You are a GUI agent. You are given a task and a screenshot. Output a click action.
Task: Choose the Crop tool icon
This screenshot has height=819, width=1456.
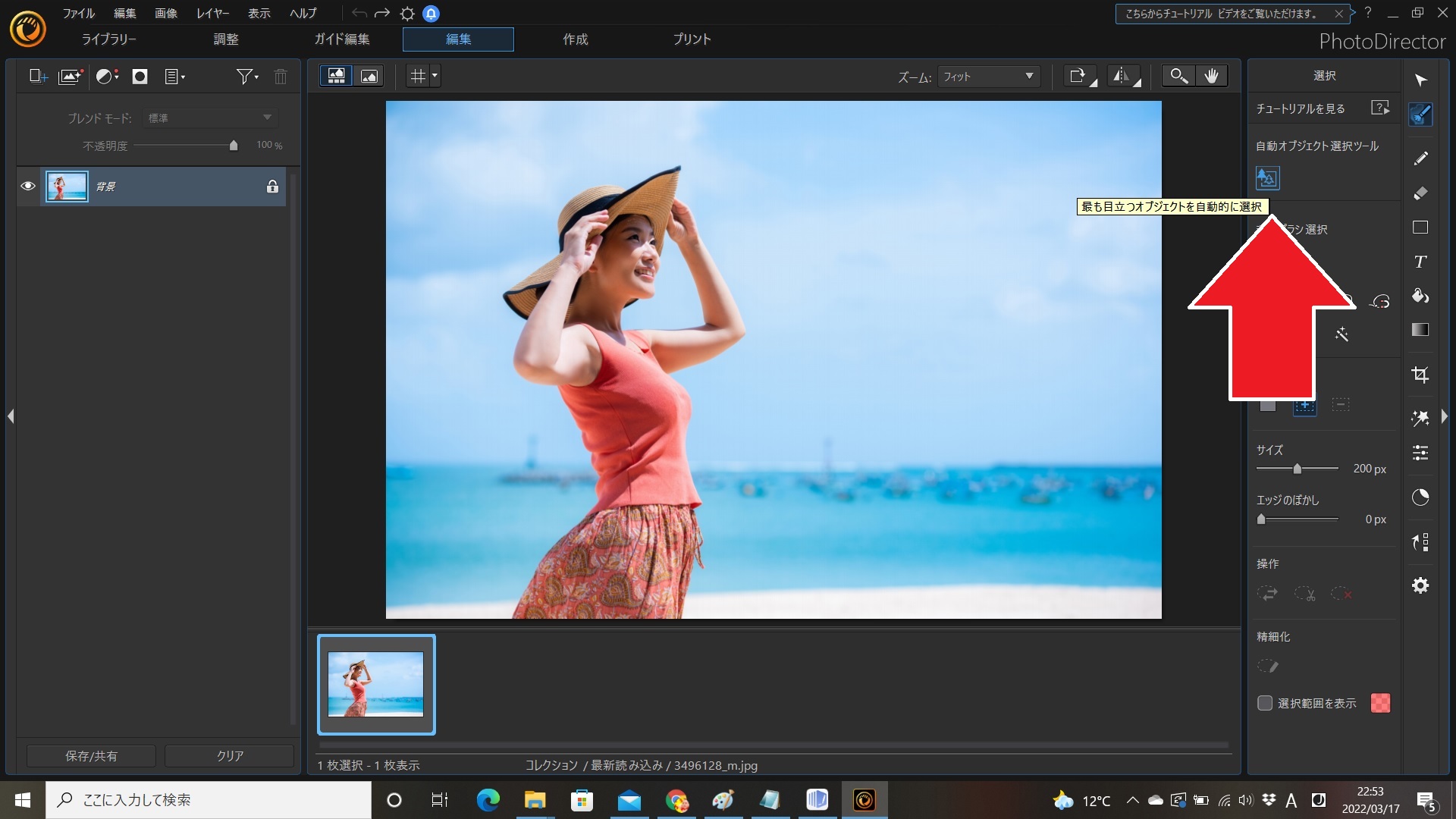[1420, 375]
